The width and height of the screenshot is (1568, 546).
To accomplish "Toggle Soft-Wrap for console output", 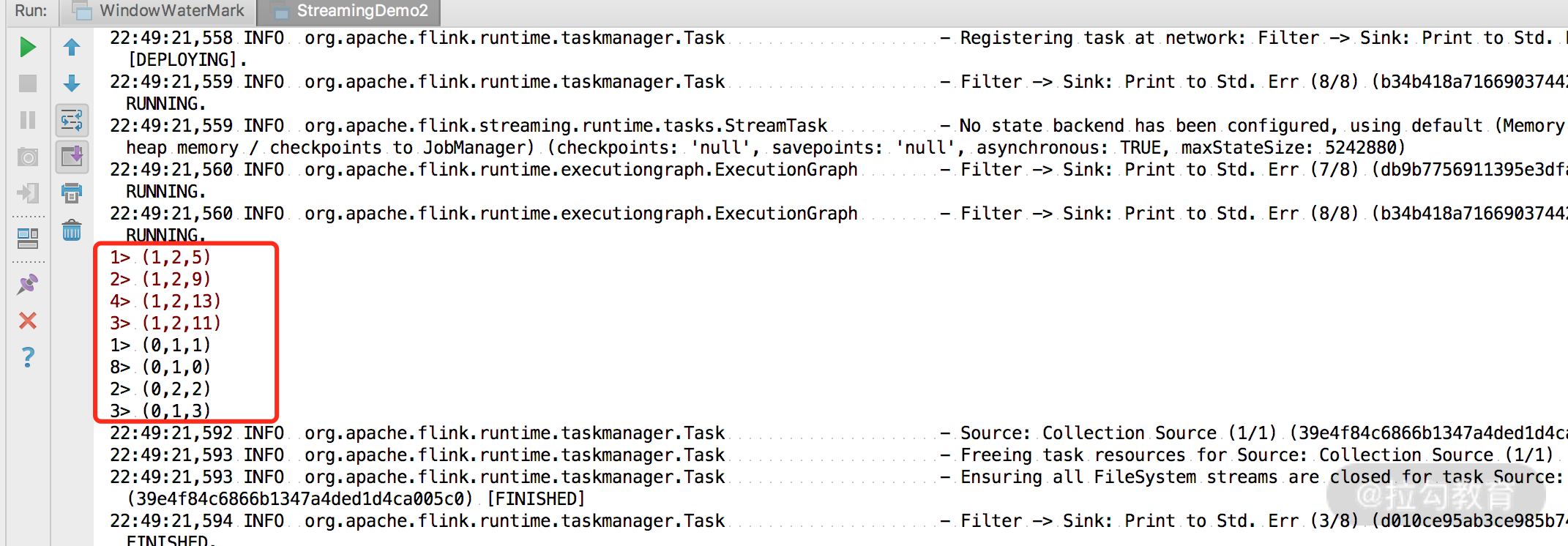I will click(72, 120).
